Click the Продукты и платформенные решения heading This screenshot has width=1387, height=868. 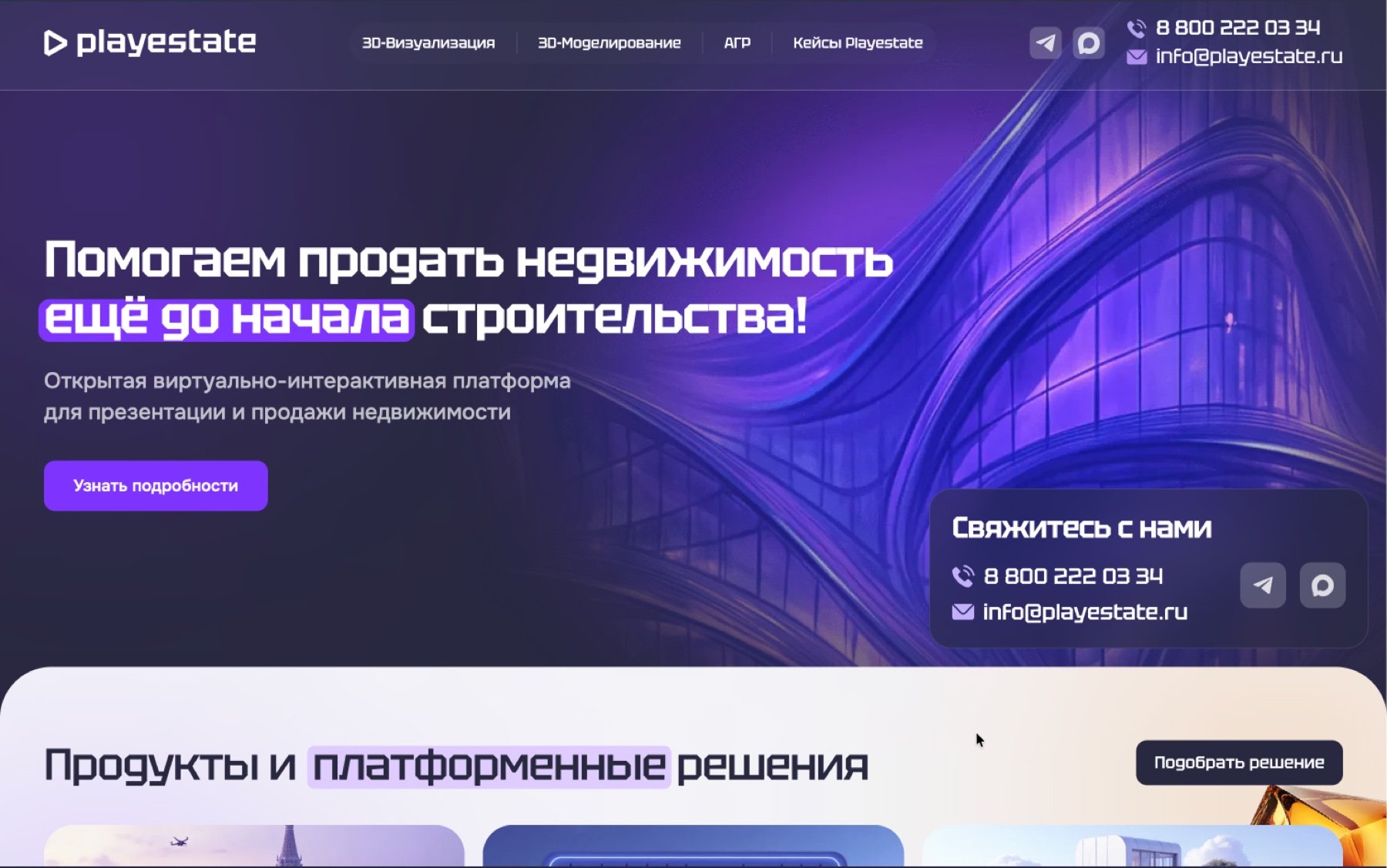pyautogui.click(x=456, y=766)
